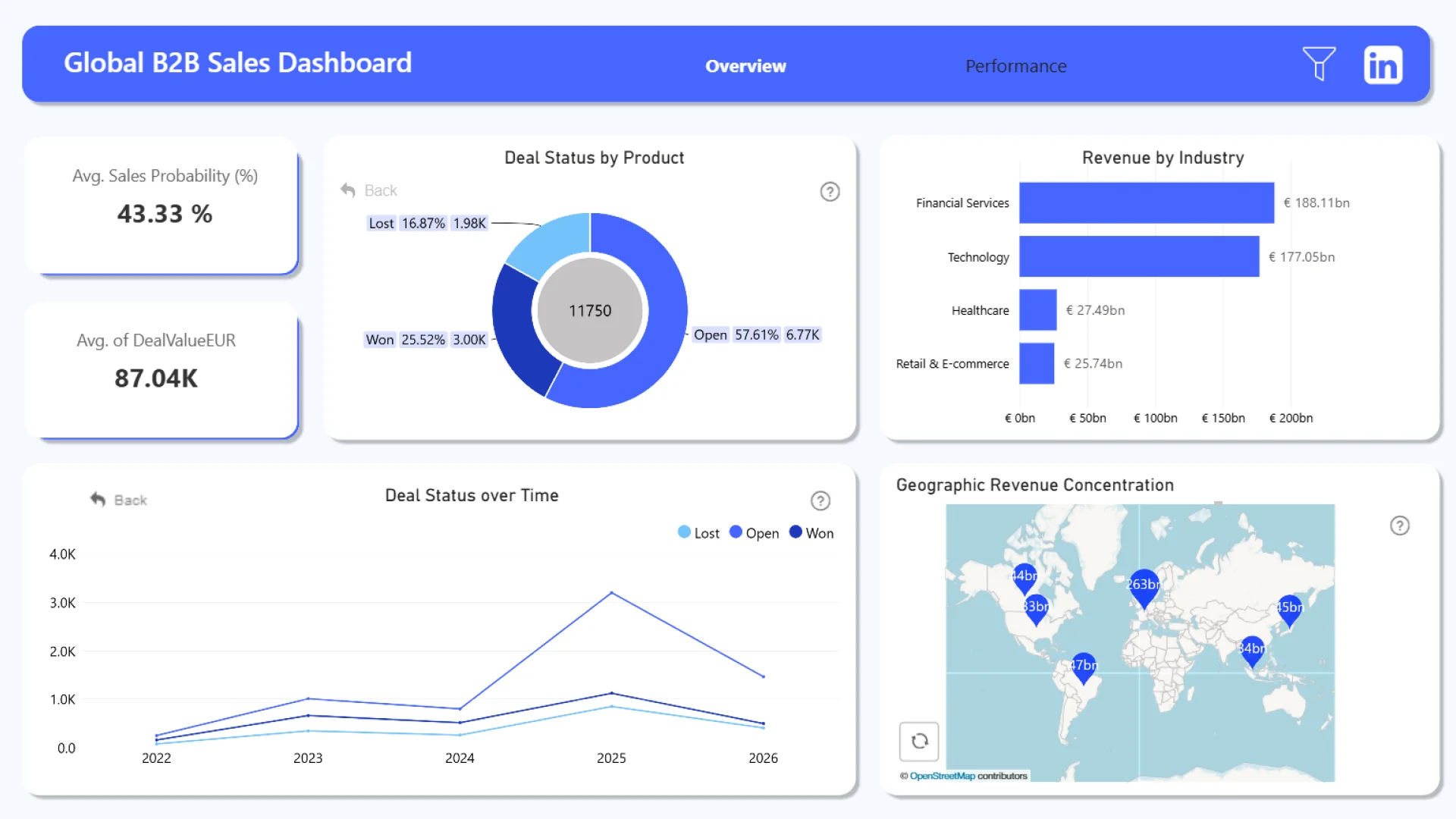1456x819 pixels.
Task: Drill back in Deal Status by Product
Action: (x=369, y=190)
